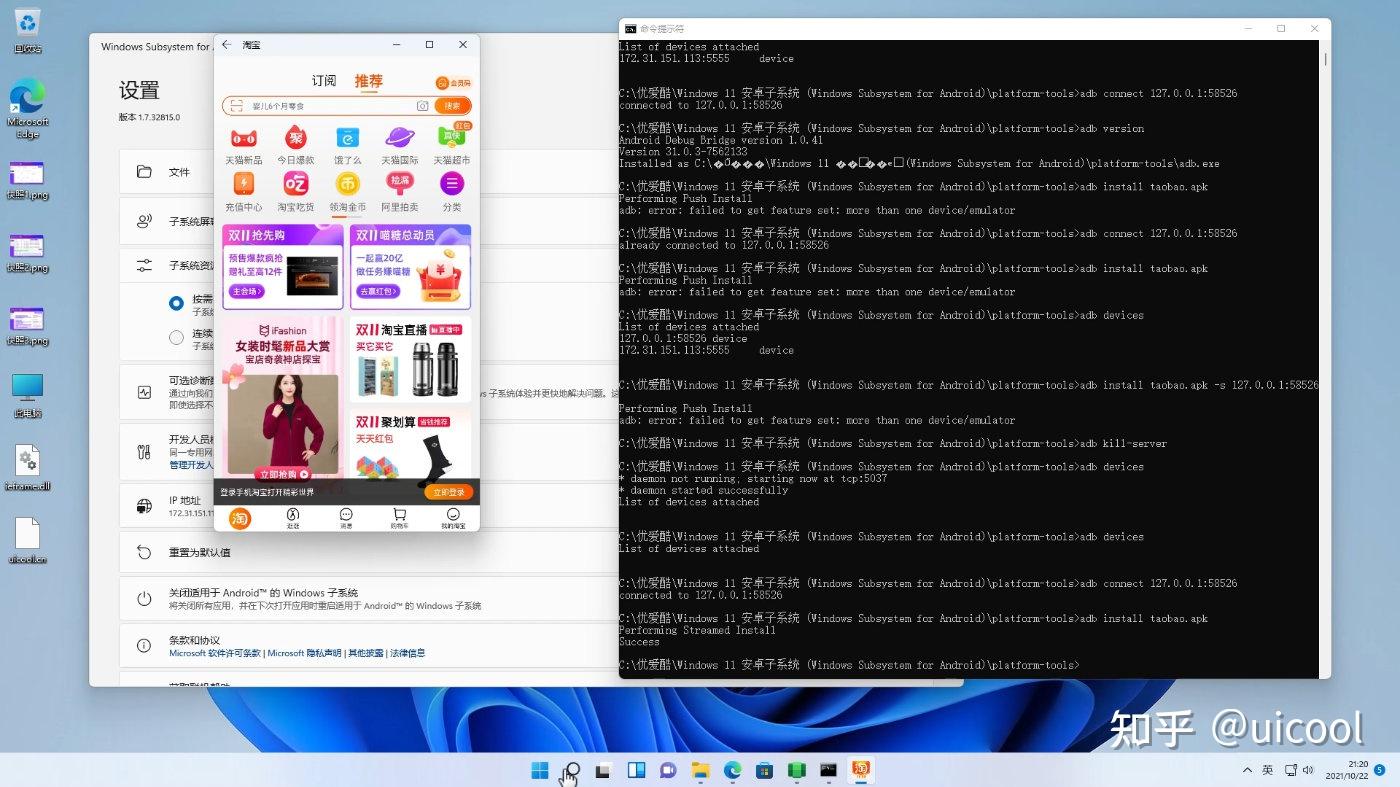Open Widgets on the taskbar

pyautogui.click(x=636, y=770)
